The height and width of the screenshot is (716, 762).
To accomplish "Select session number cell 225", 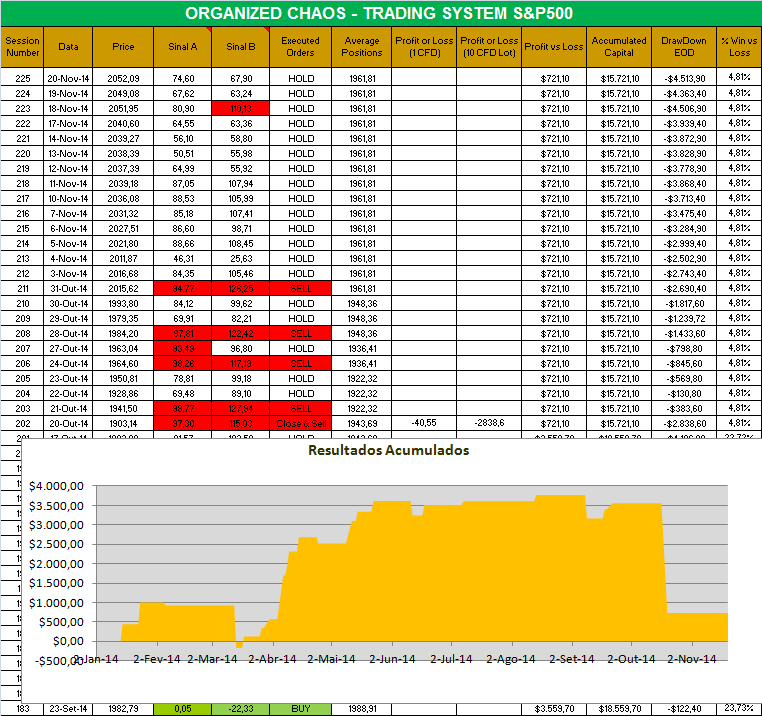I will click(x=22, y=78).
